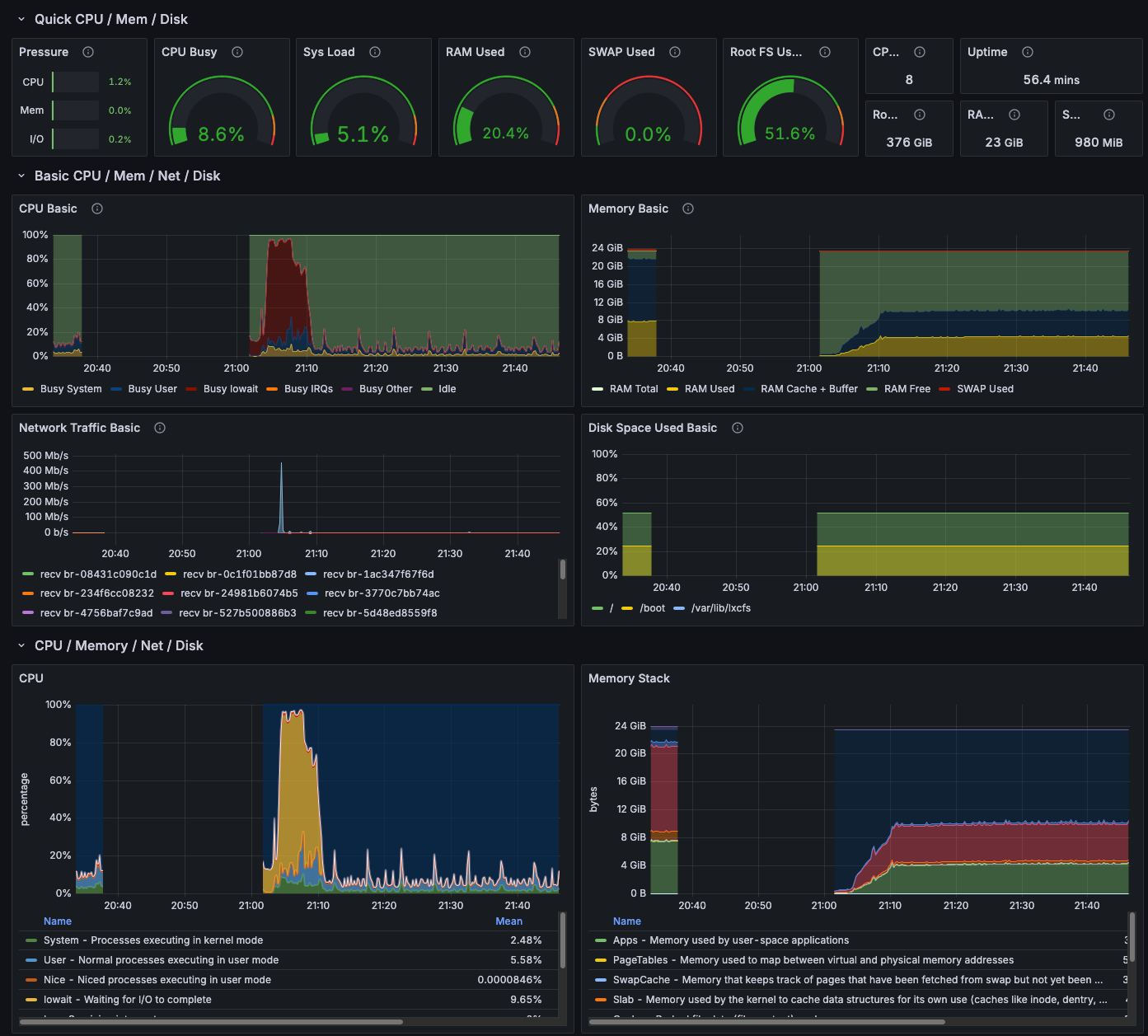The image size is (1148, 1036).
Task: Click the Network Traffic Basic info icon
Action: 160,428
